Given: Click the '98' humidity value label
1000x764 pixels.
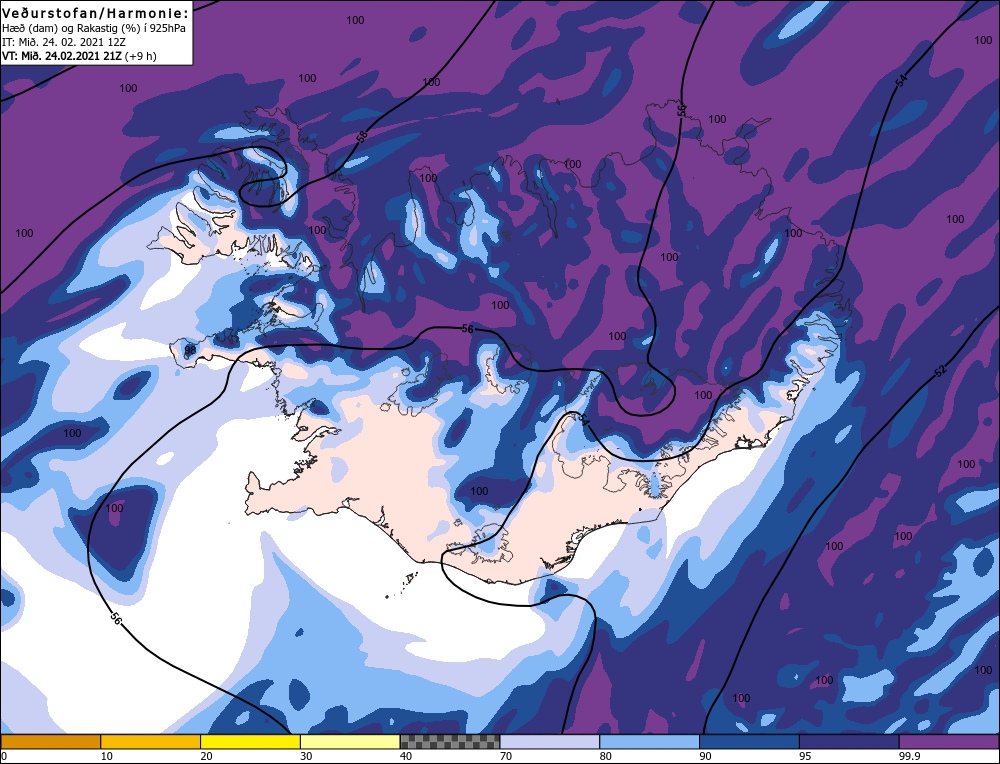Looking at the screenshot, I should 190,350.
